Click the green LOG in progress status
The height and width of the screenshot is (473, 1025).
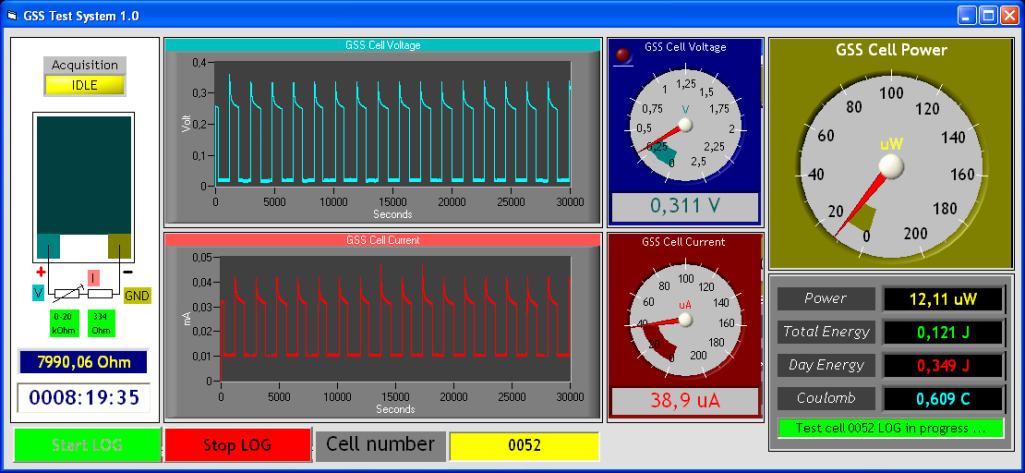[890, 429]
